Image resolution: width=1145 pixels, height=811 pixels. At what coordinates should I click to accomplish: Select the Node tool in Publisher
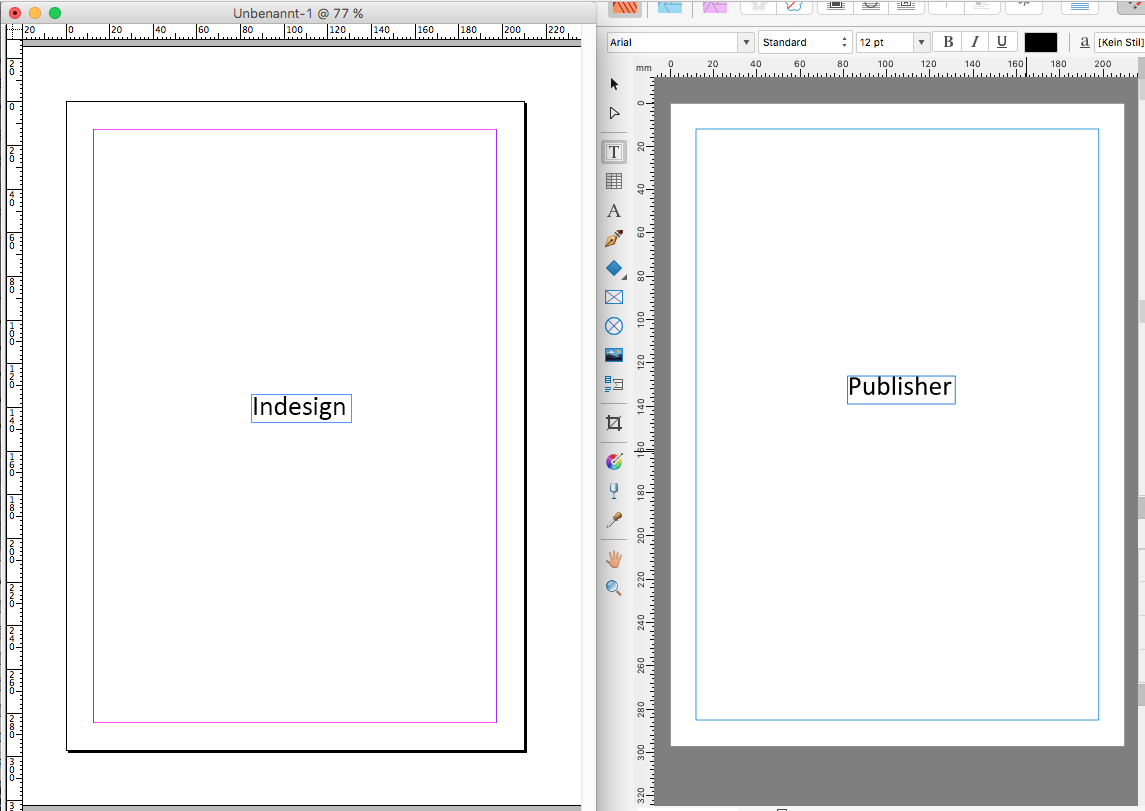614,113
